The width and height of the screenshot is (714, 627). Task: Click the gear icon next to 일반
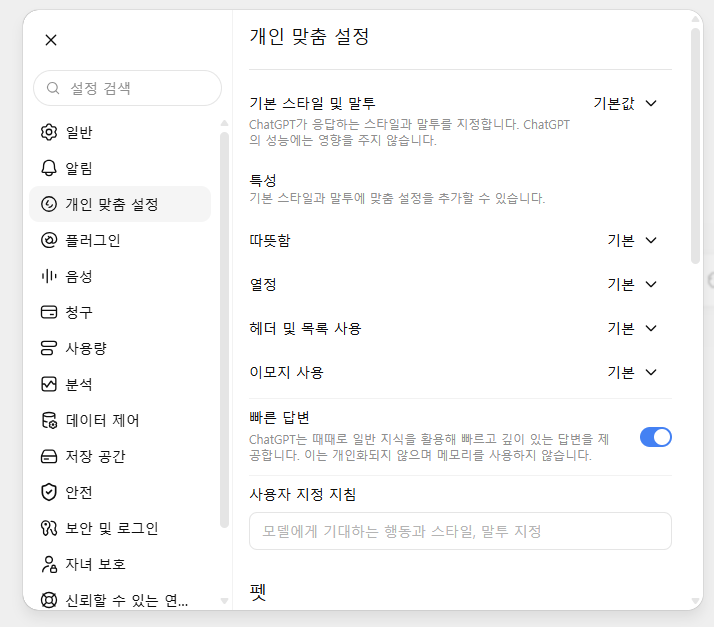pyautogui.click(x=49, y=132)
